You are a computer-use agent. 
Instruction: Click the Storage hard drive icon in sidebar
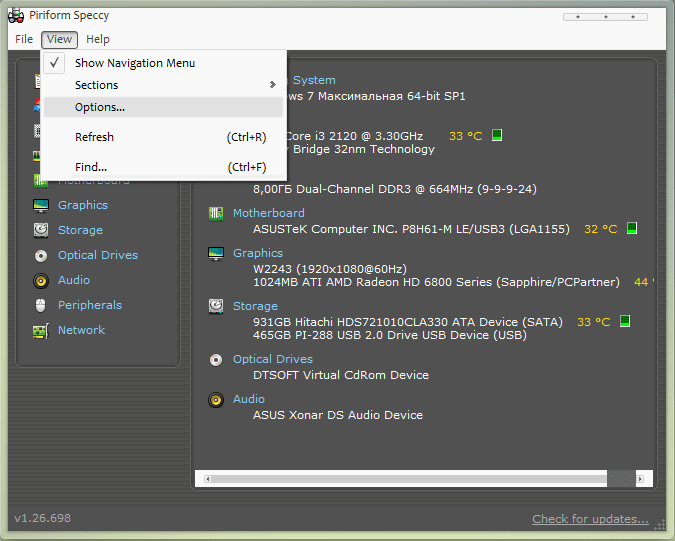click(x=41, y=230)
